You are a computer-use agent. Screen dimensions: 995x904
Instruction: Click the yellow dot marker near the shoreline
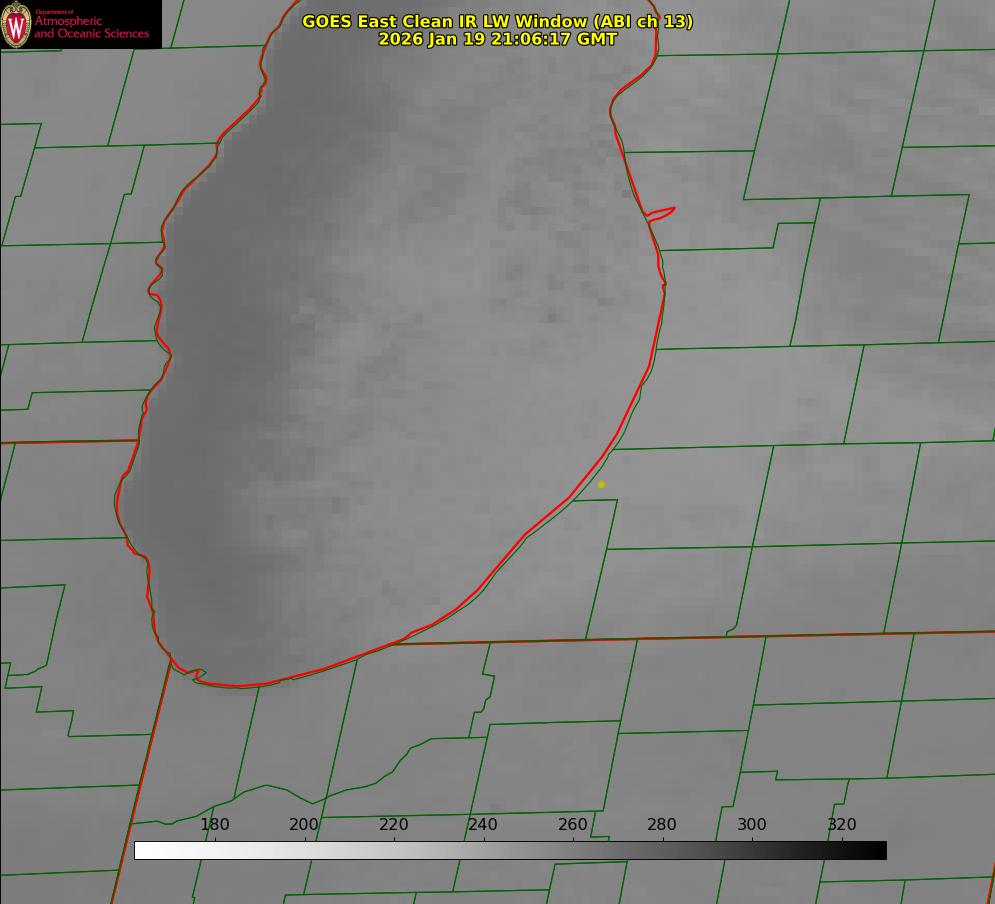601,484
